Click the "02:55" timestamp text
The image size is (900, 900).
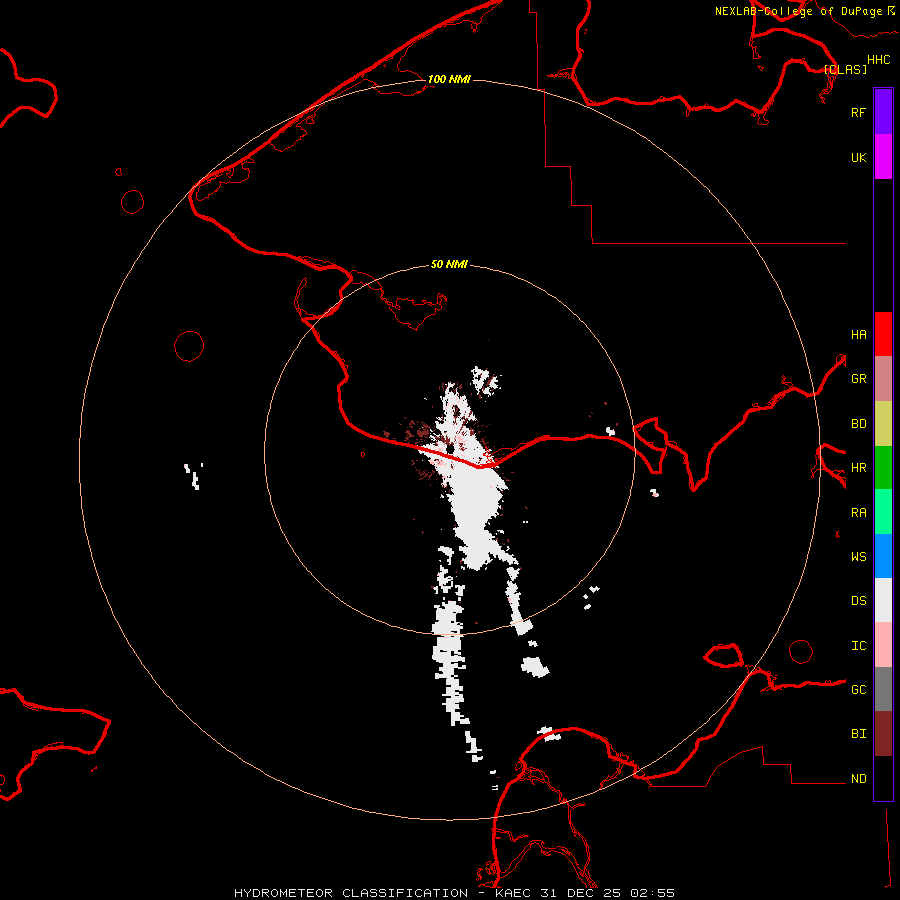point(652,893)
